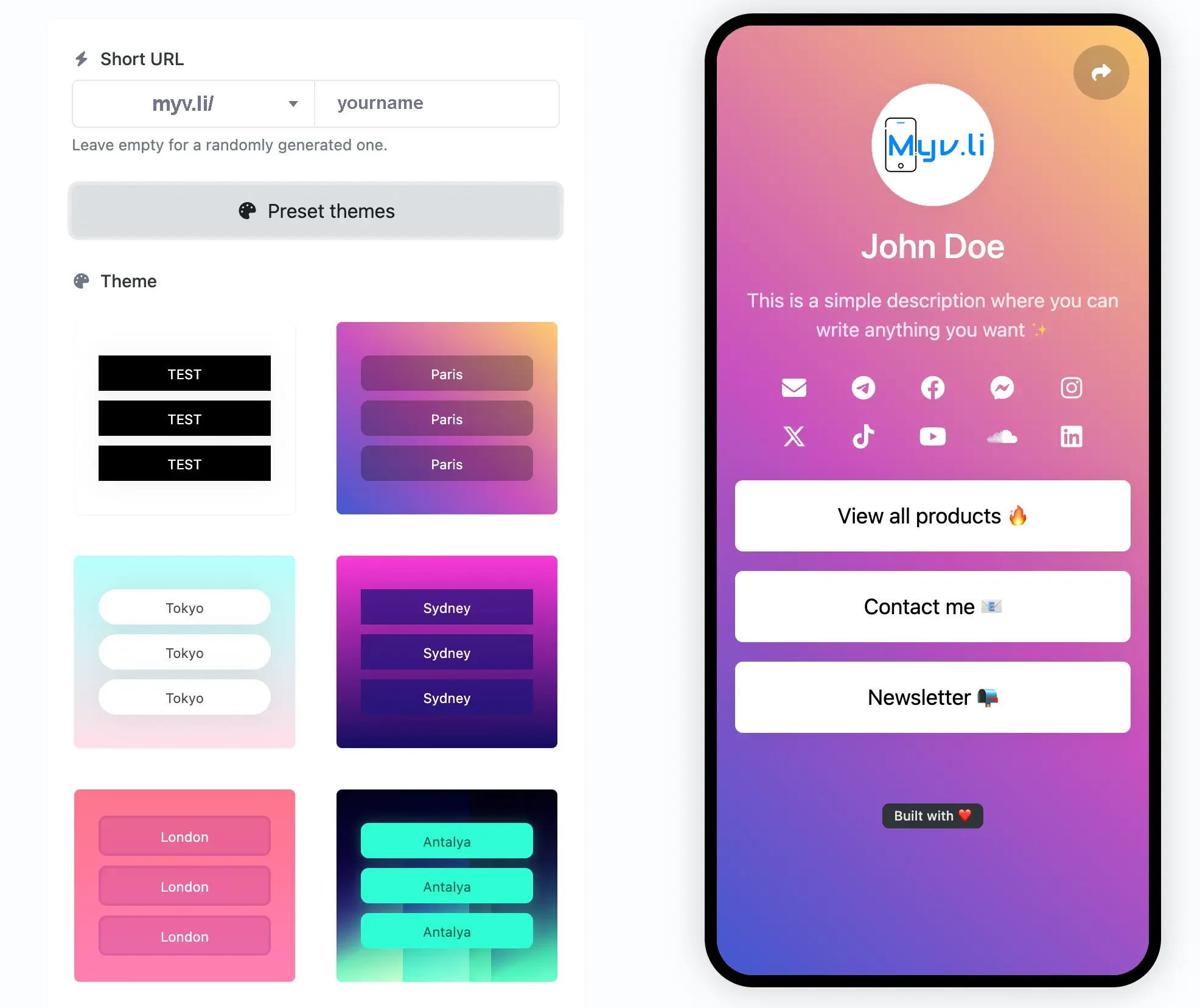1200x1008 pixels.
Task: Select the Tokyo preset theme
Action: click(x=184, y=651)
